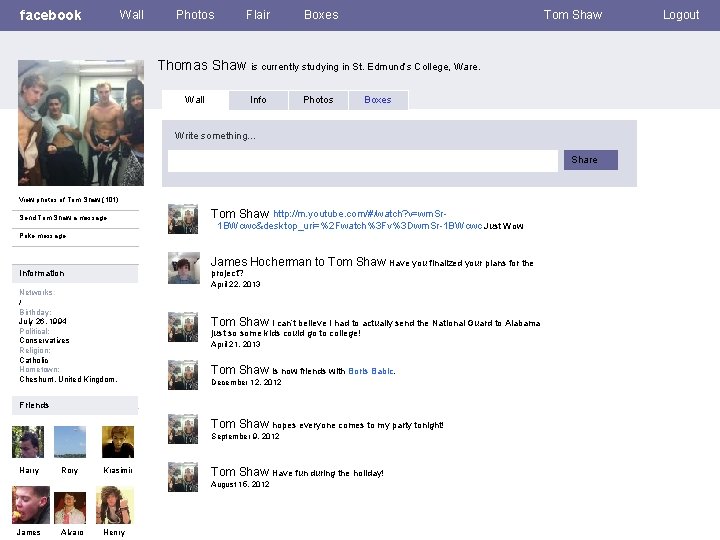Image resolution: width=720 pixels, height=540 pixels.
Task: Click the Share button
Action: pyautogui.click(x=591, y=160)
